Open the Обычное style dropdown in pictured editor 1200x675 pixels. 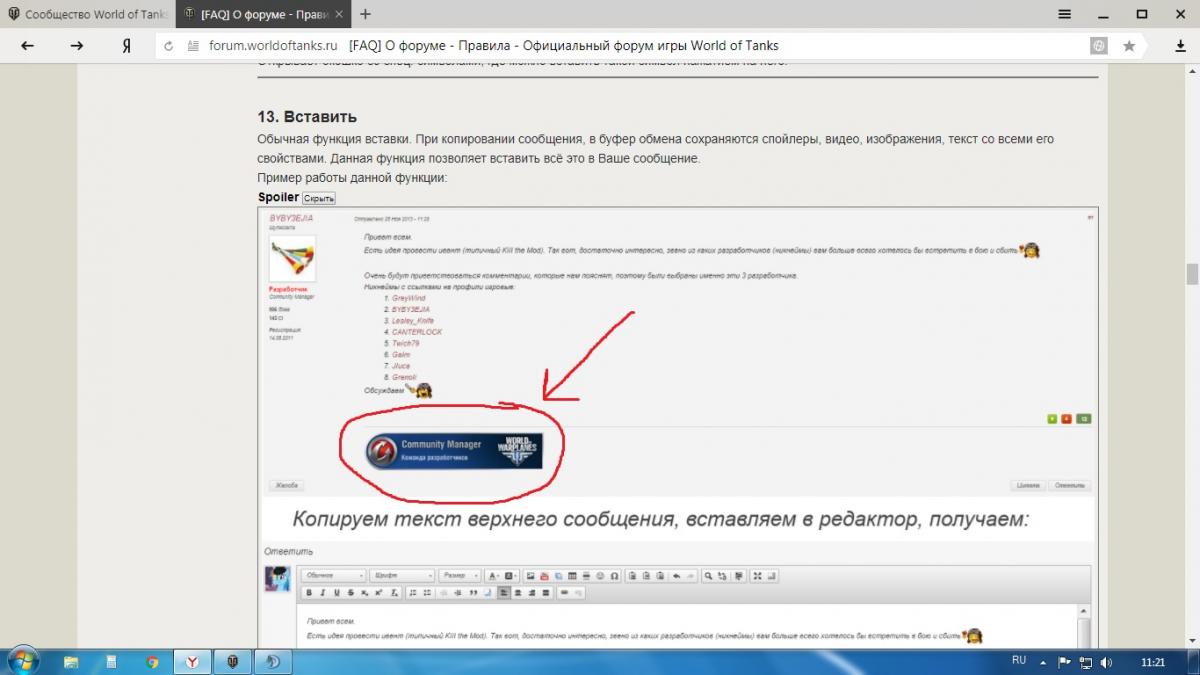coord(333,576)
